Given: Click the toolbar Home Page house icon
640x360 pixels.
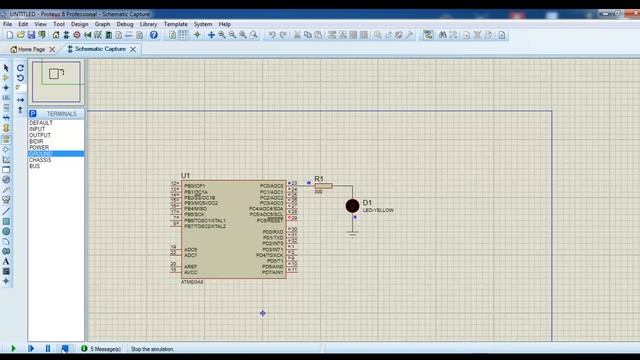Looking at the screenshot, I should pyautogui.click(x=56, y=35).
